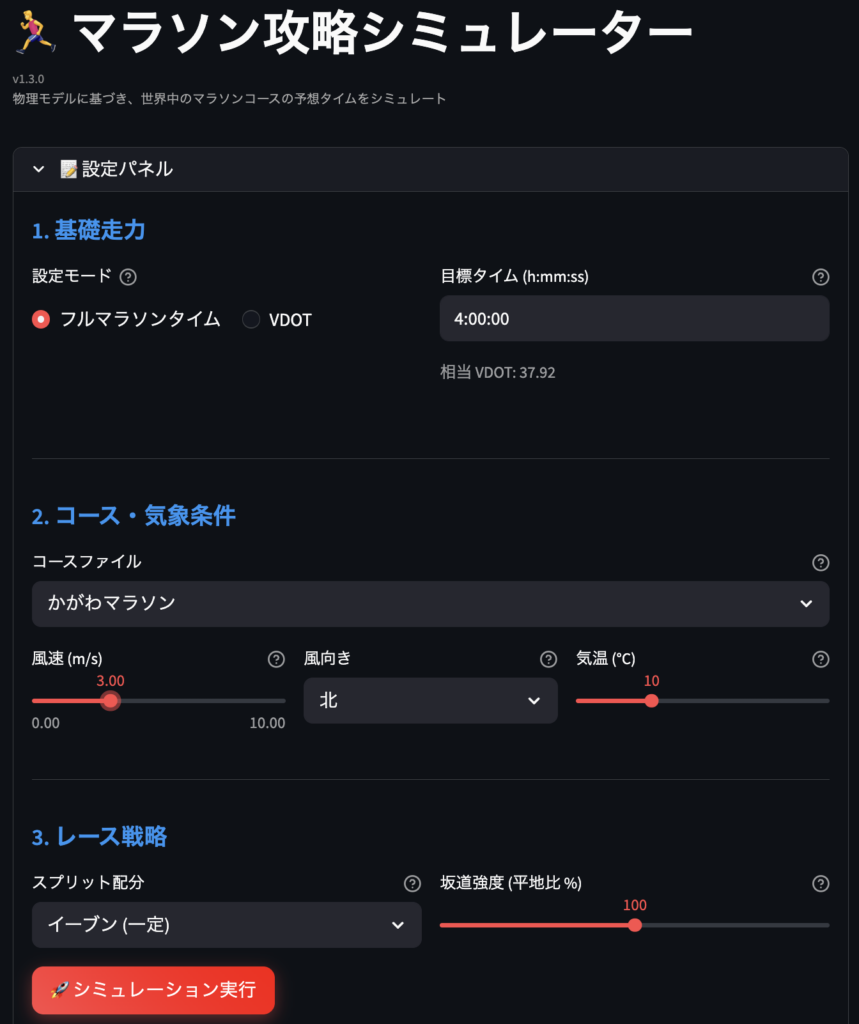This screenshot has width=859, height=1024.
Task: Open the スプリット配分 dropdown
Action: point(226,925)
